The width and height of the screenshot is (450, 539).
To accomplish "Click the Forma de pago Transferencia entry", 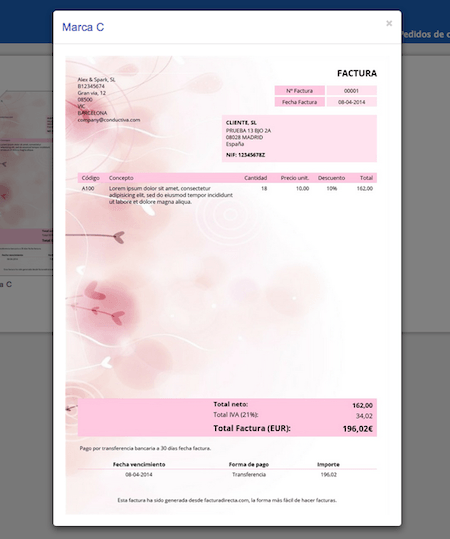I will click(x=249, y=474).
